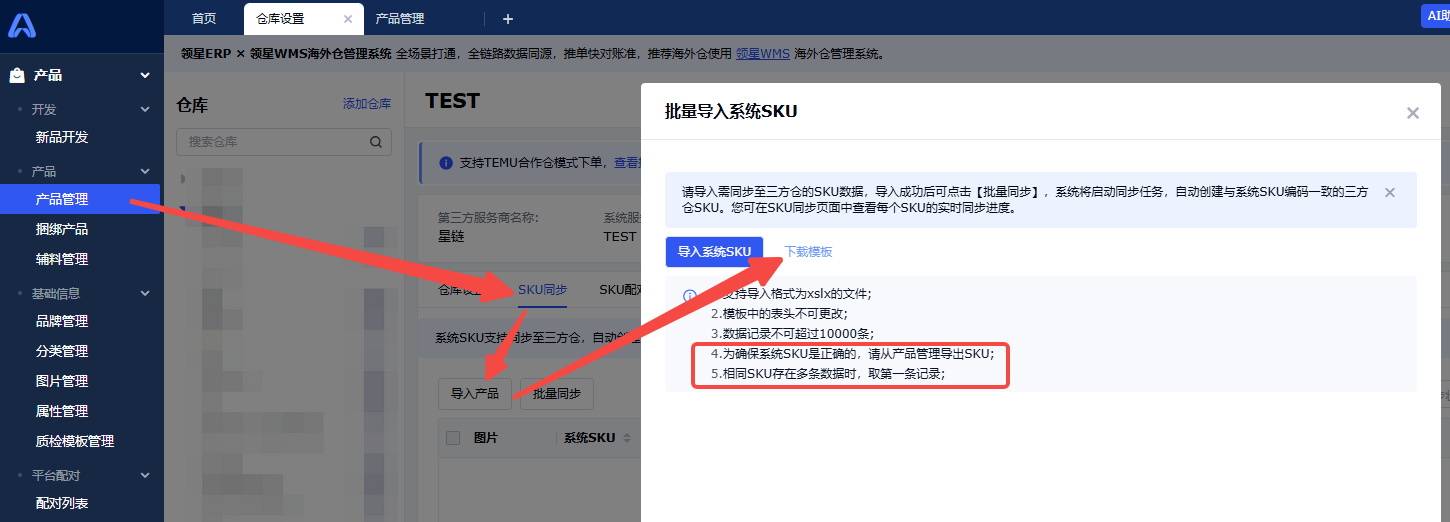Open 配对列表 in the sidebar

[62, 503]
